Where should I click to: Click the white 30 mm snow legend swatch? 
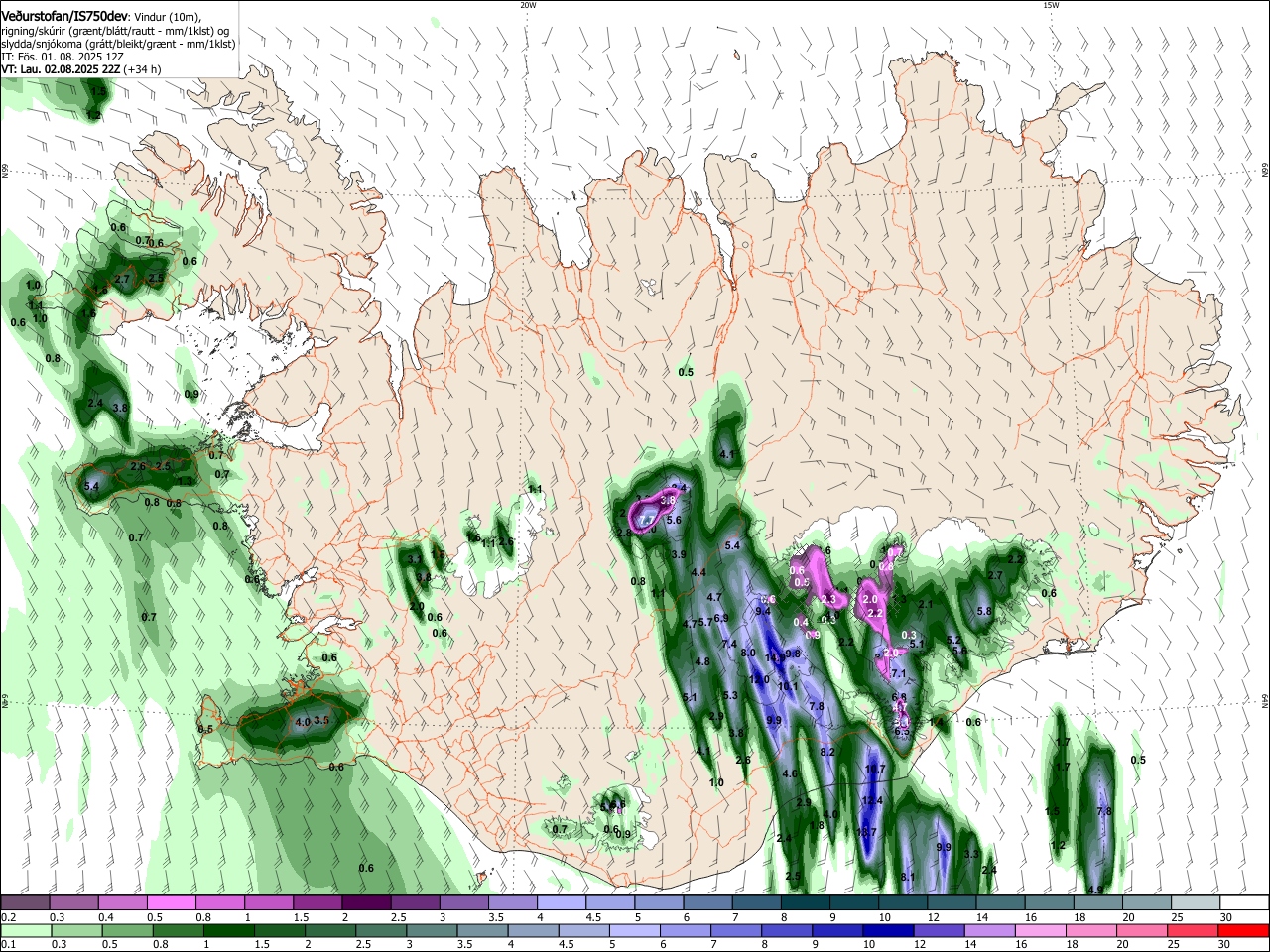coord(1244,902)
